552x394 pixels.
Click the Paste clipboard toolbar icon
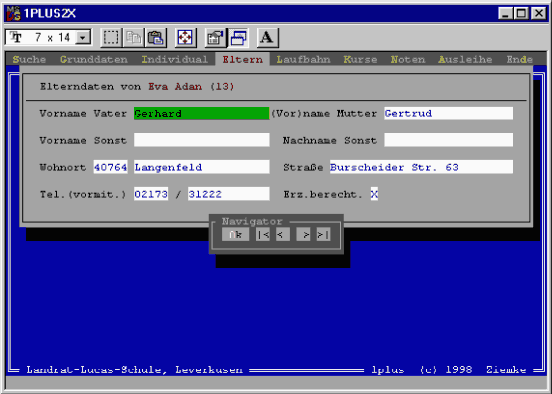pos(156,37)
